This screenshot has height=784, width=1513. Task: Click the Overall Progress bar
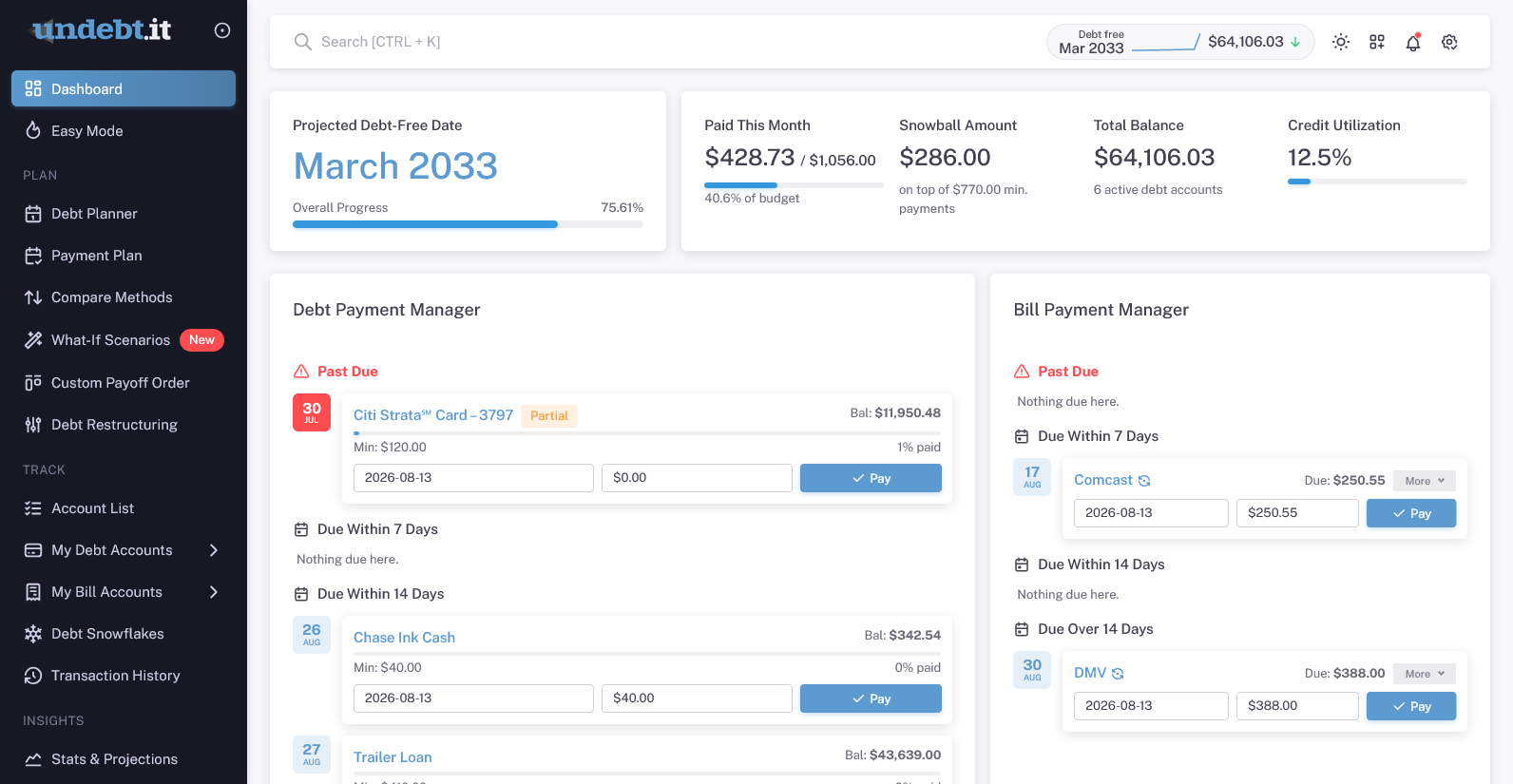(x=468, y=224)
